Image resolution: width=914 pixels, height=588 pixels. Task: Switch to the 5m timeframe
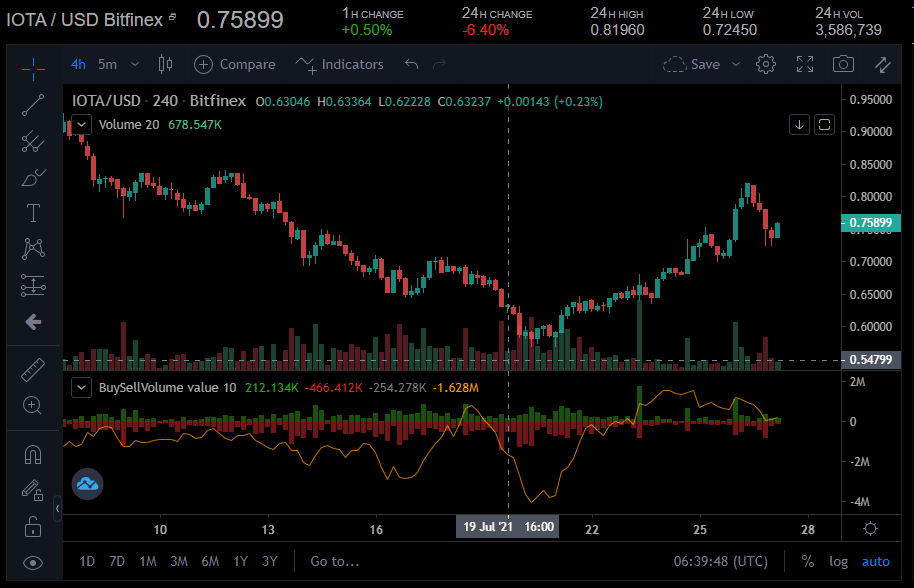(x=107, y=64)
